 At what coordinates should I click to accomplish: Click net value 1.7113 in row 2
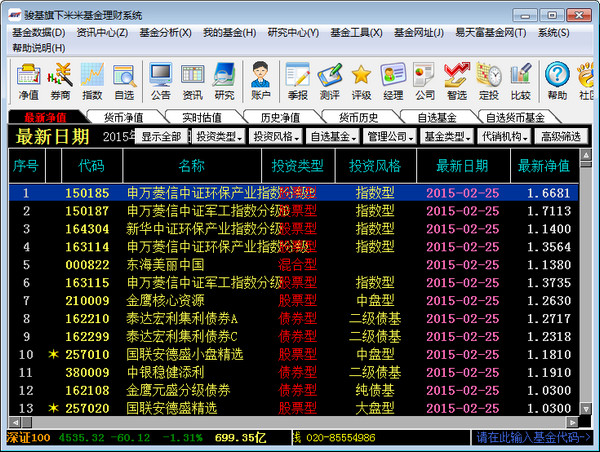point(549,211)
